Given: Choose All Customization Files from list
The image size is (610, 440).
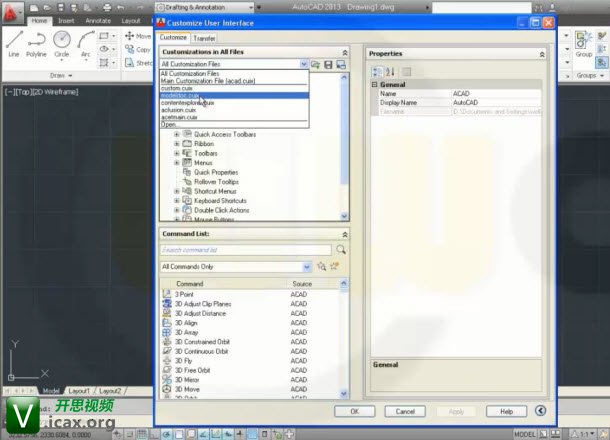Looking at the screenshot, I should click(x=234, y=74).
